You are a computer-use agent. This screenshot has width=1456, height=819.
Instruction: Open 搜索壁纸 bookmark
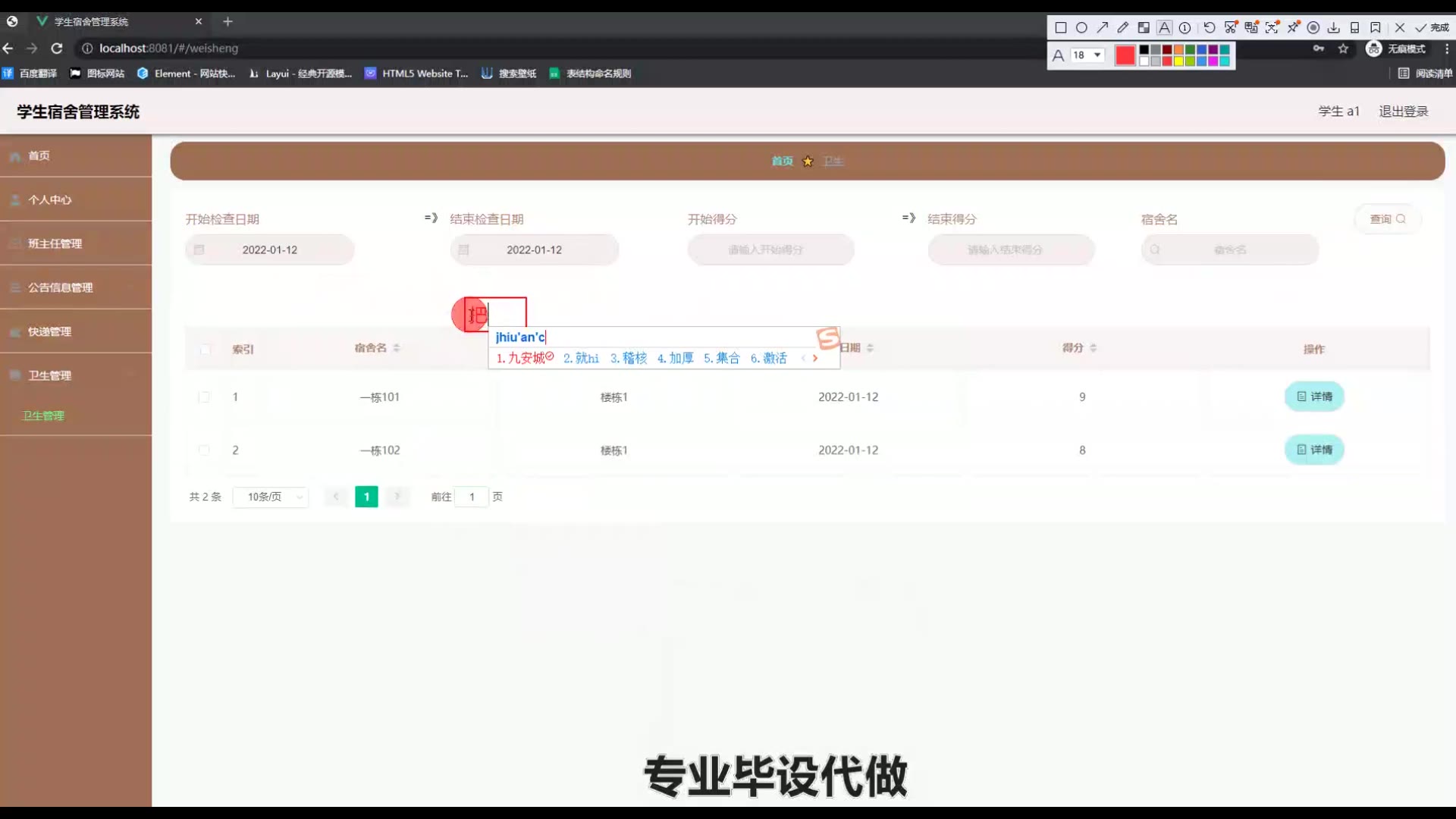point(509,74)
